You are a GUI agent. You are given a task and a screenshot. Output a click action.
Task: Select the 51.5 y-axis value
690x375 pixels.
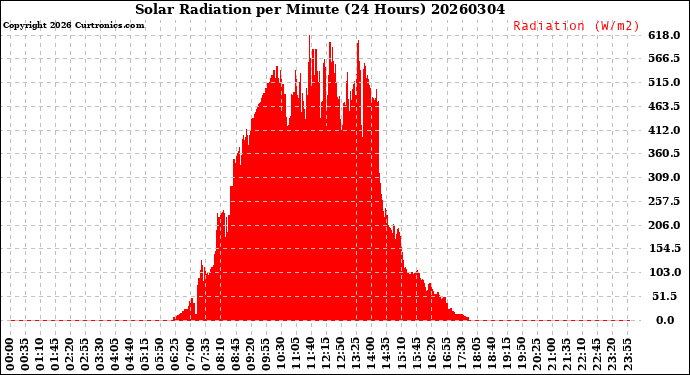[665, 296]
